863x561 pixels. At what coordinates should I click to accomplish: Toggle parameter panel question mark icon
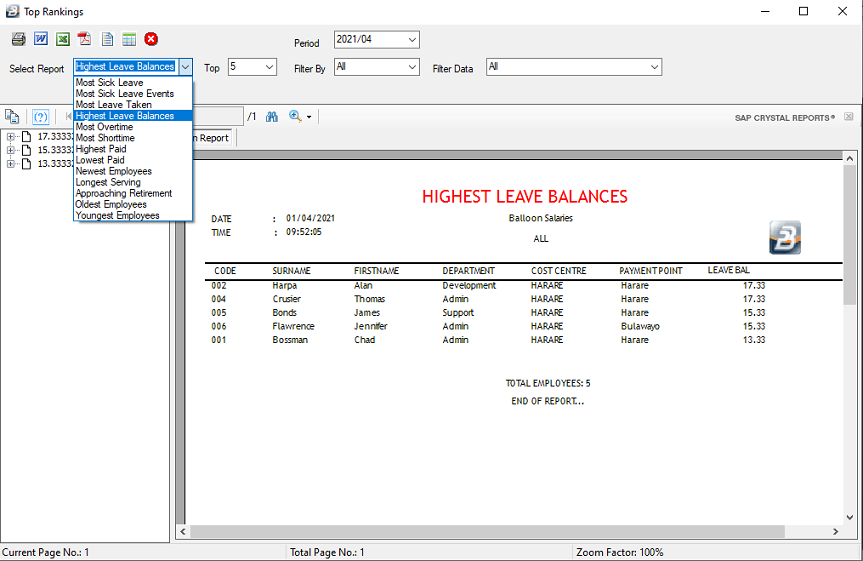coord(41,117)
